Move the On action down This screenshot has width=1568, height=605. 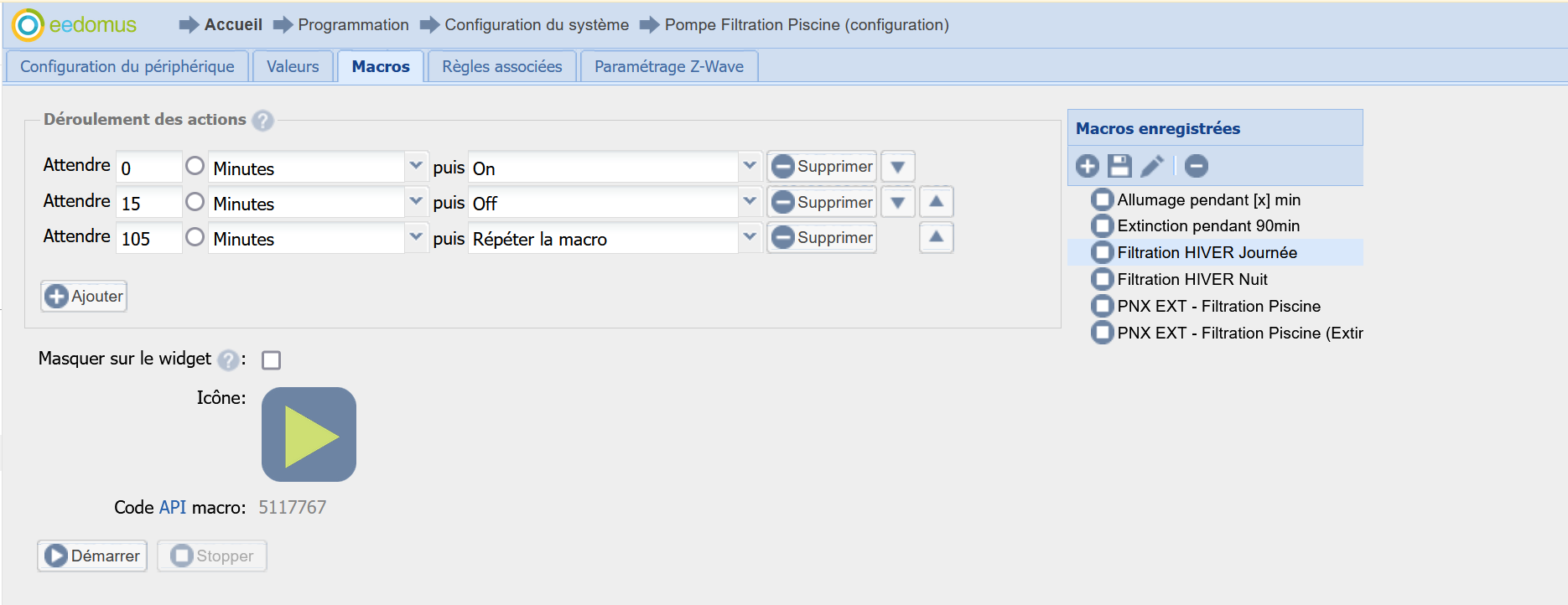pyautogui.click(x=897, y=167)
